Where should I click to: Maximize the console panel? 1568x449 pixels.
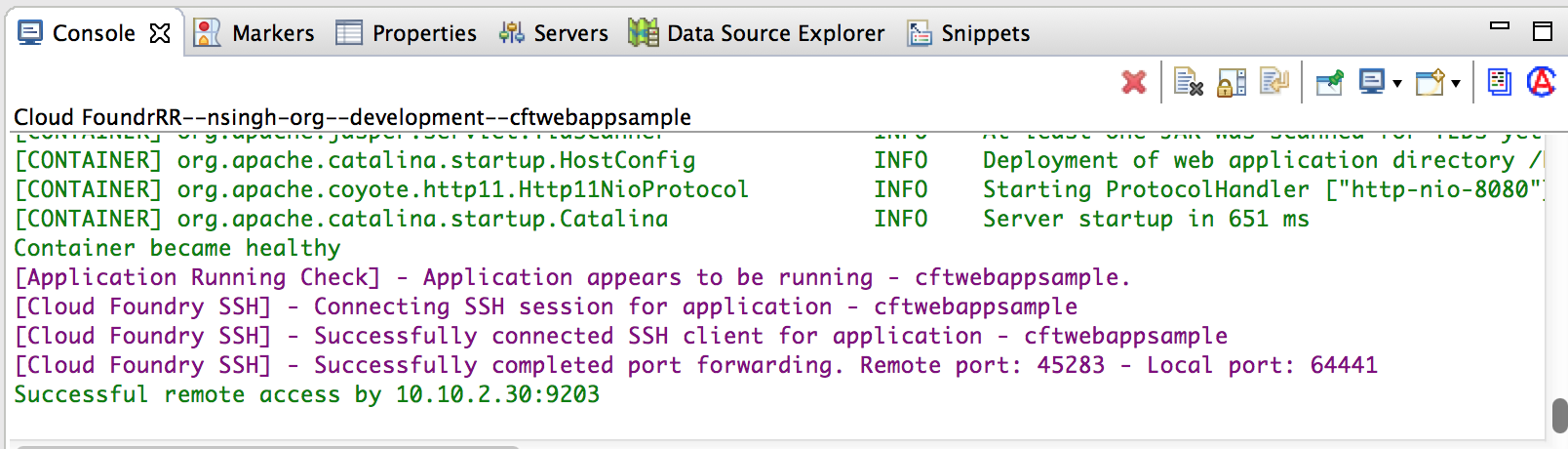[x=1543, y=31]
